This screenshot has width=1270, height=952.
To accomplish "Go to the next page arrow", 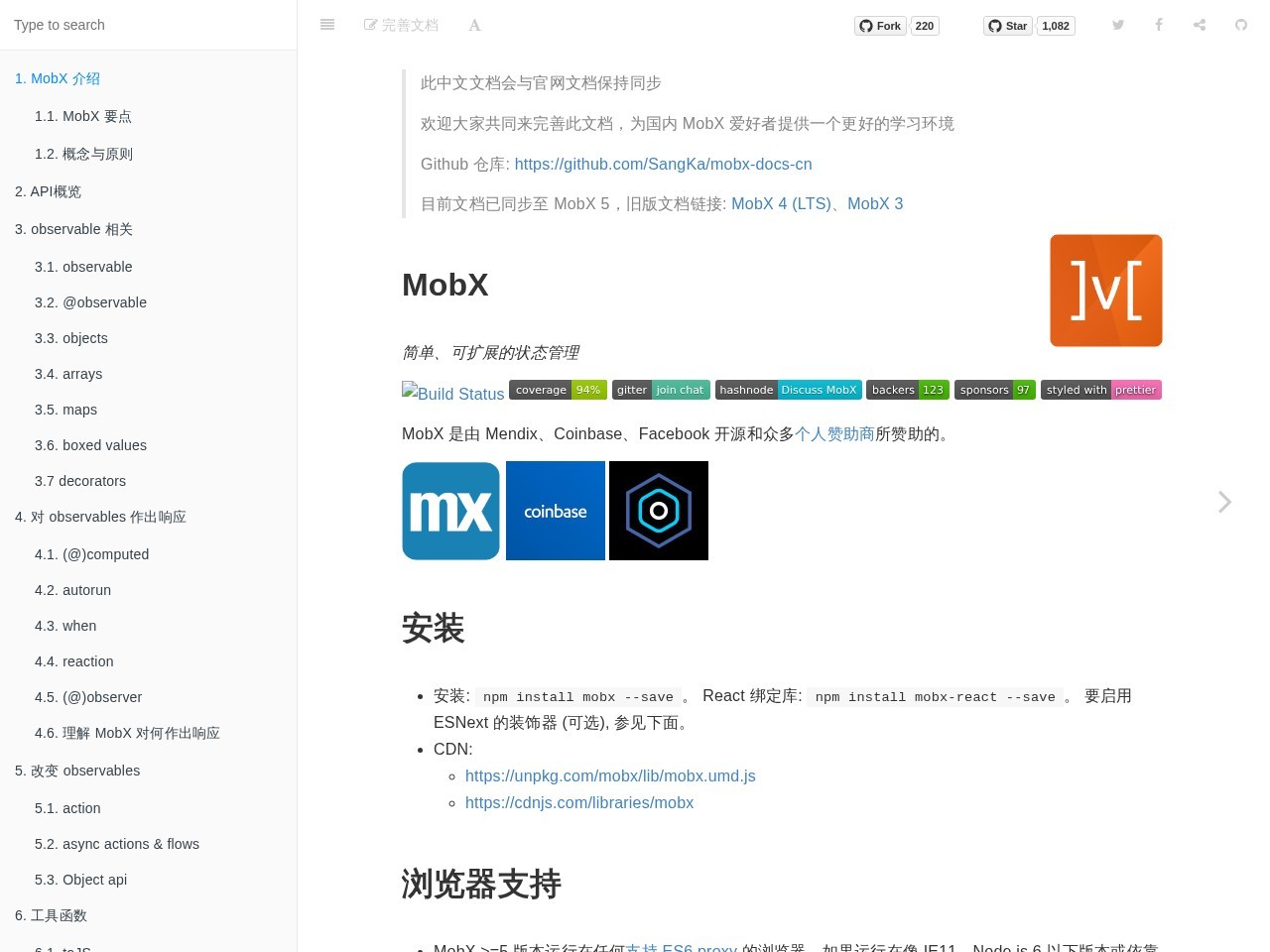I will pos(1225,502).
